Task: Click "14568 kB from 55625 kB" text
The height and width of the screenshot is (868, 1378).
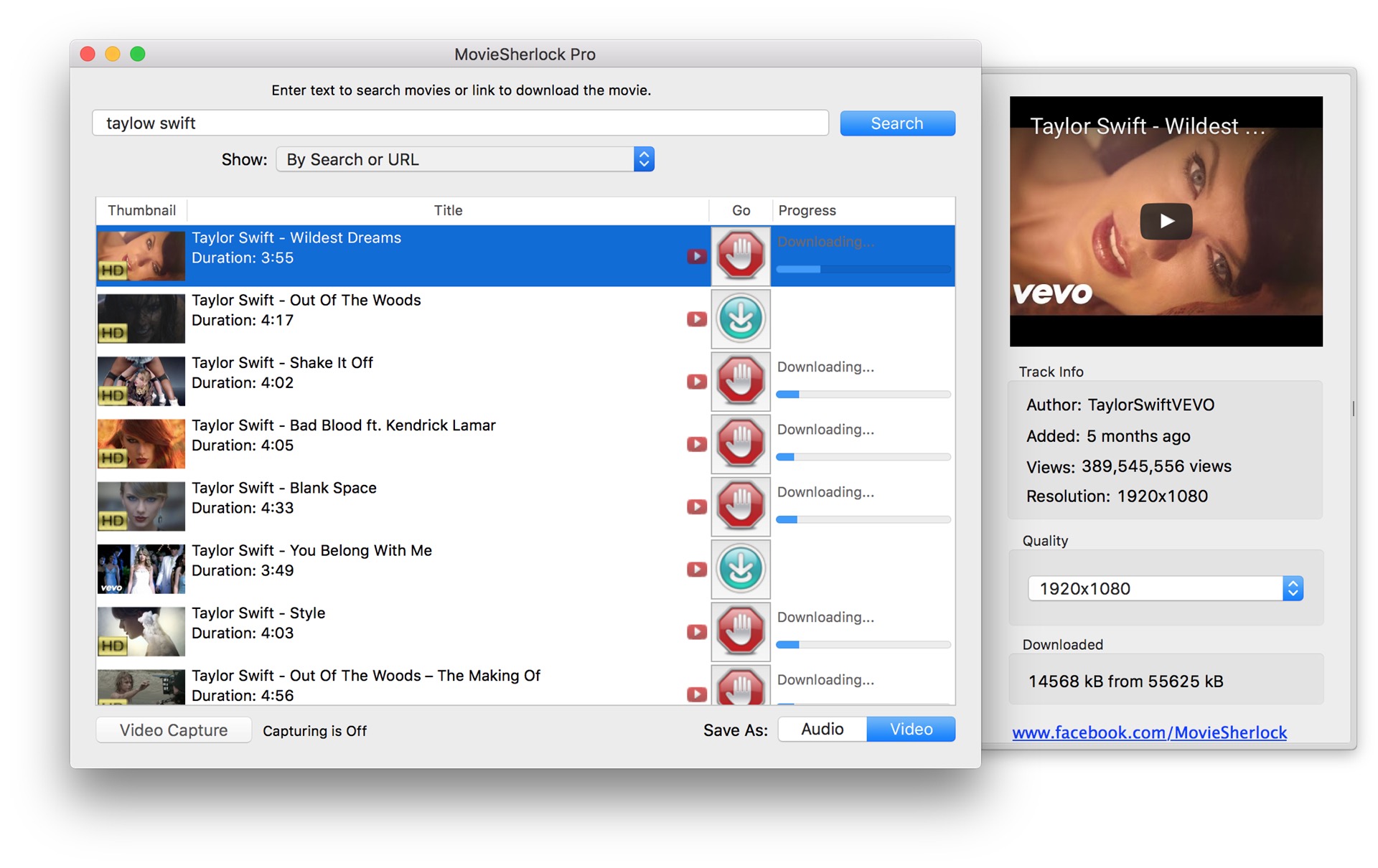Action: [x=1125, y=681]
